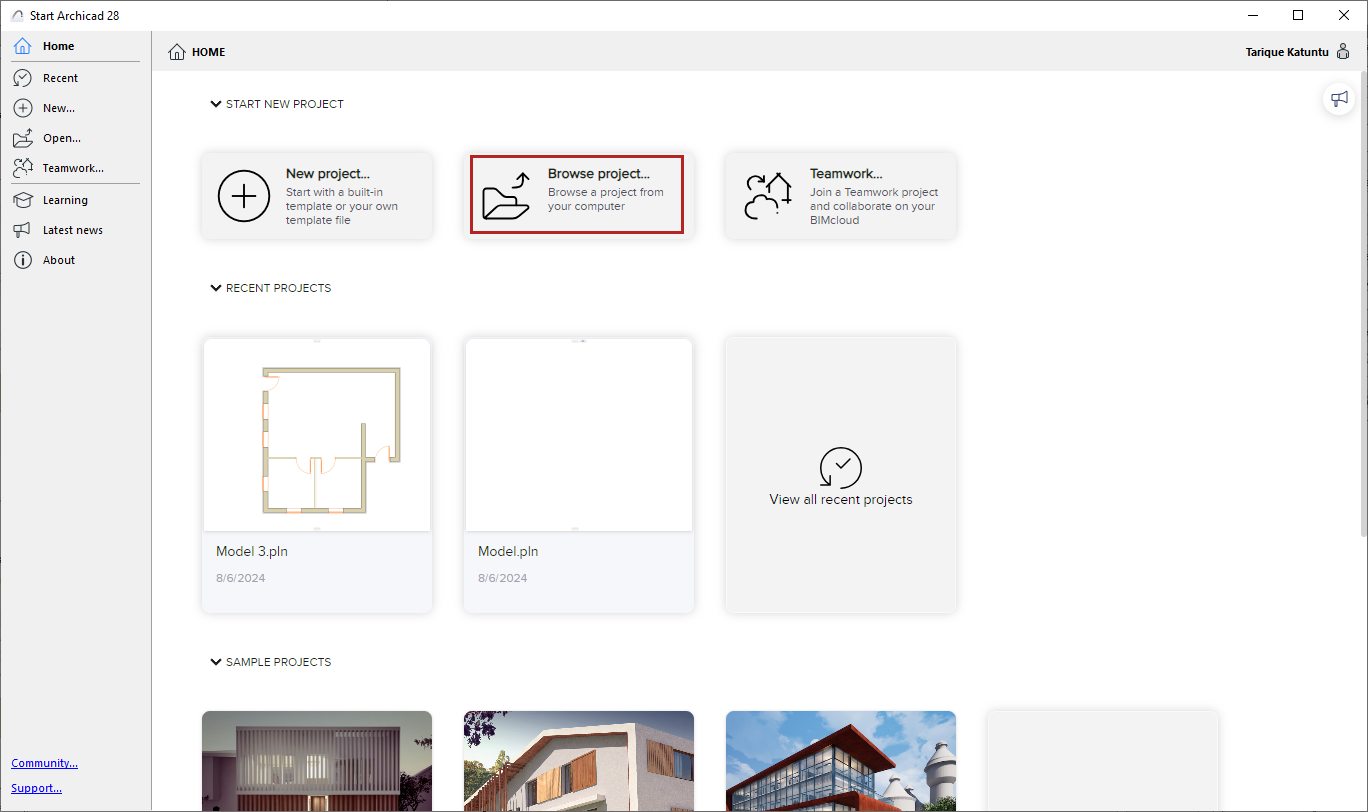The width and height of the screenshot is (1368, 812).
Task: Click the HOME breadcrumb label
Action: [x=209, y=52]
